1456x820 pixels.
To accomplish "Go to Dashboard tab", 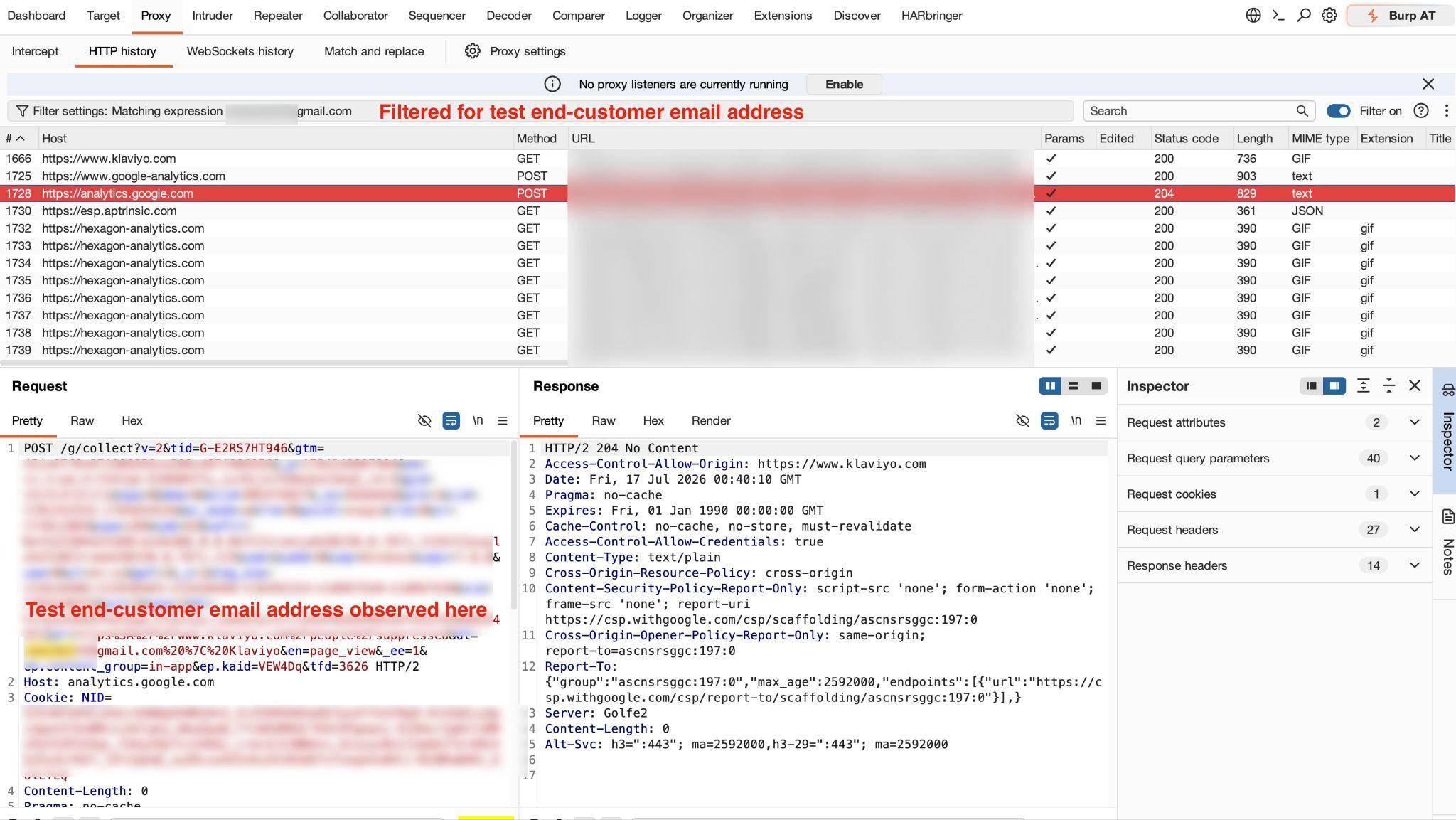I will point(36,16).
